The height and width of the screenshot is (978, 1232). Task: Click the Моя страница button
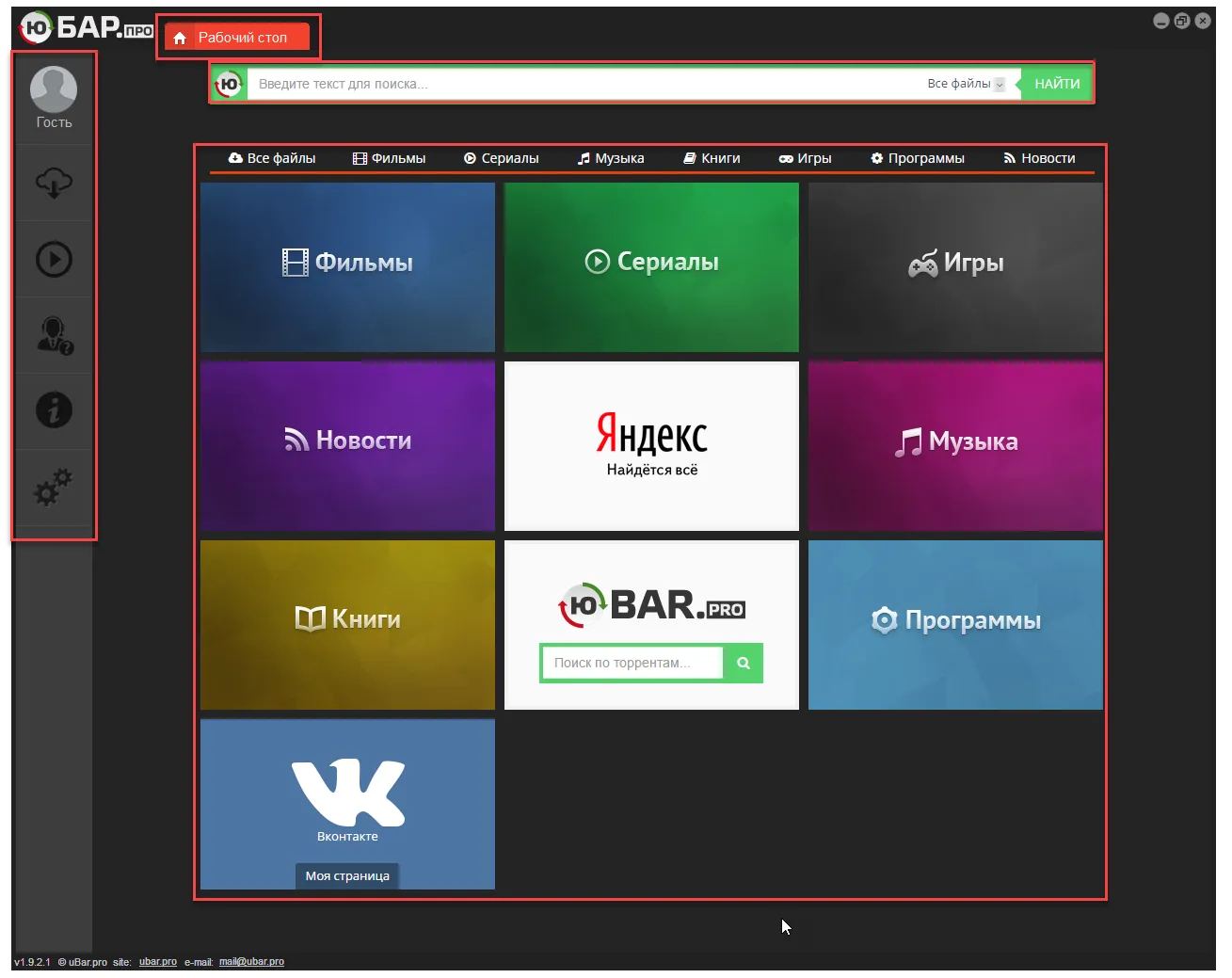(x=347, y=876)
